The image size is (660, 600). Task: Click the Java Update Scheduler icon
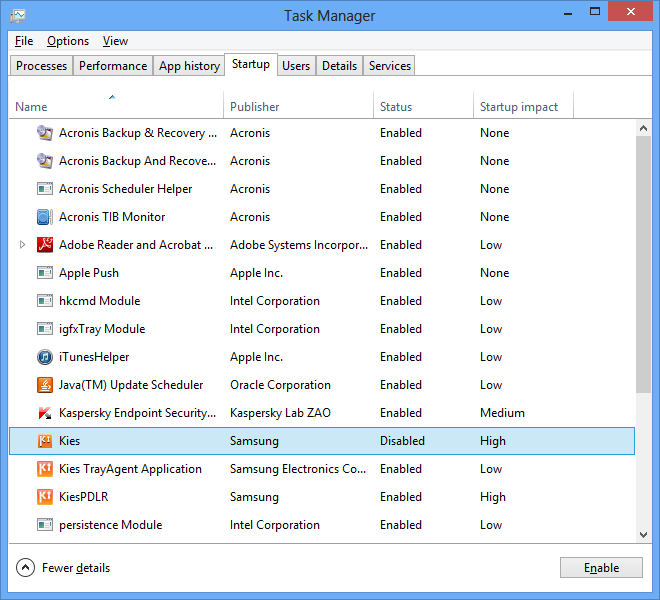(44, 385)
